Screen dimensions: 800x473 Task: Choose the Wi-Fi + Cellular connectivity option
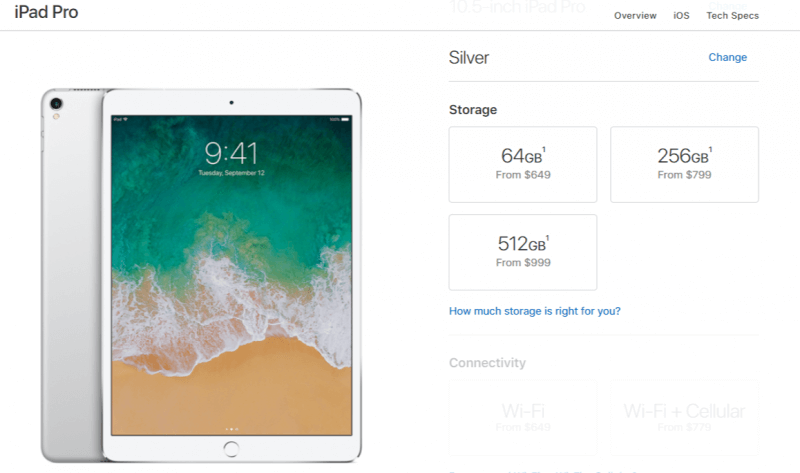coord(684,417)
